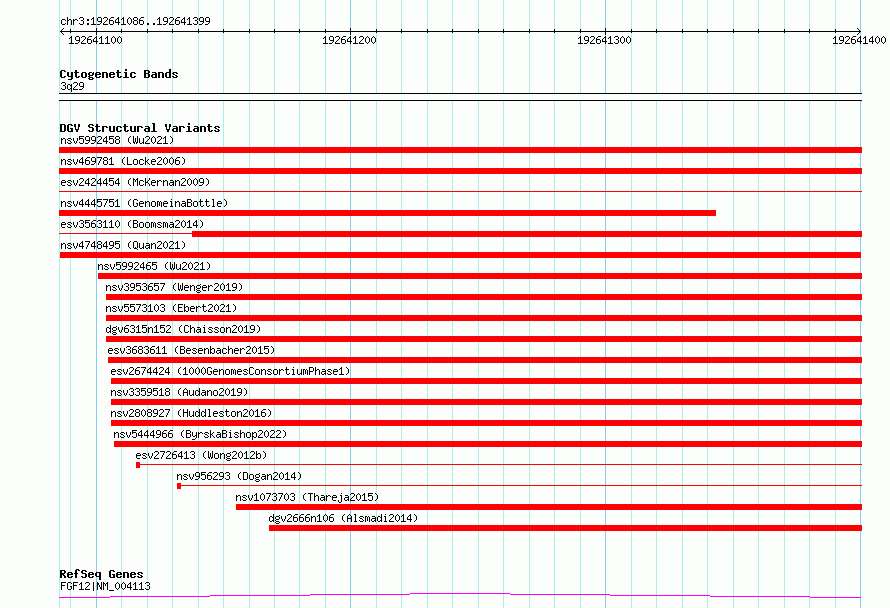Image resolution: width=890 pixels, height=608 pixels.
Task: Click nsv5992465 (Wu2021) variant label
Action: click(x=154, y=266)
